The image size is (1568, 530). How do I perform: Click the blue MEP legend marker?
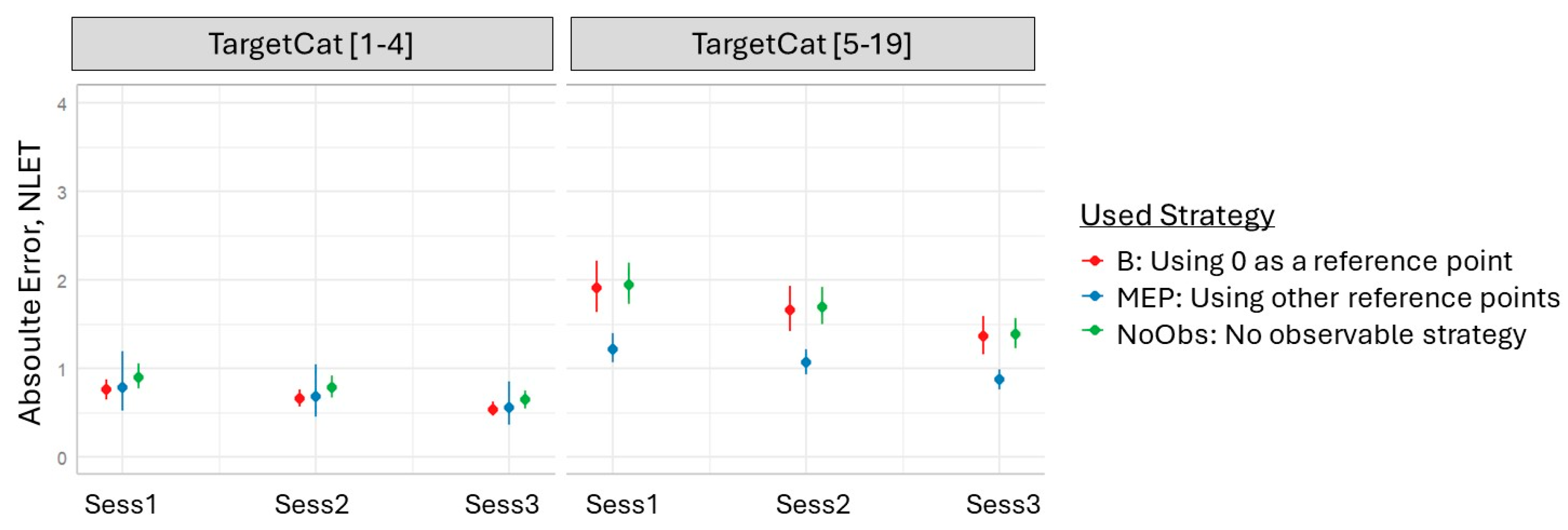point(1093,297)
